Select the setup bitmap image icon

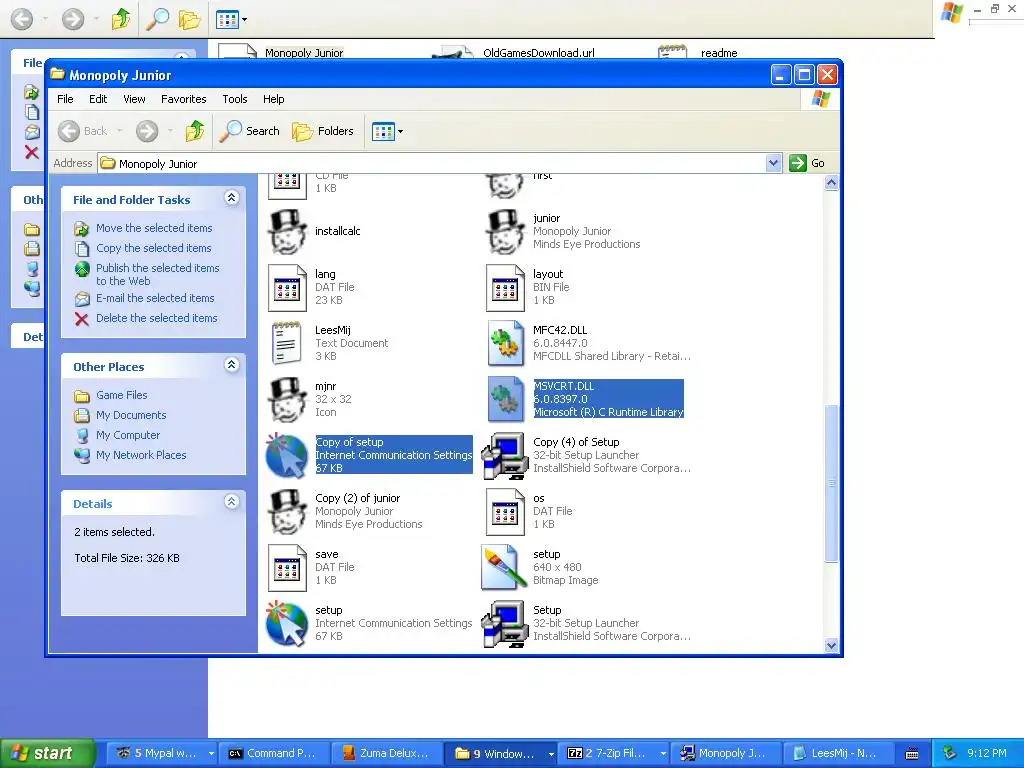tap(505, 568)
